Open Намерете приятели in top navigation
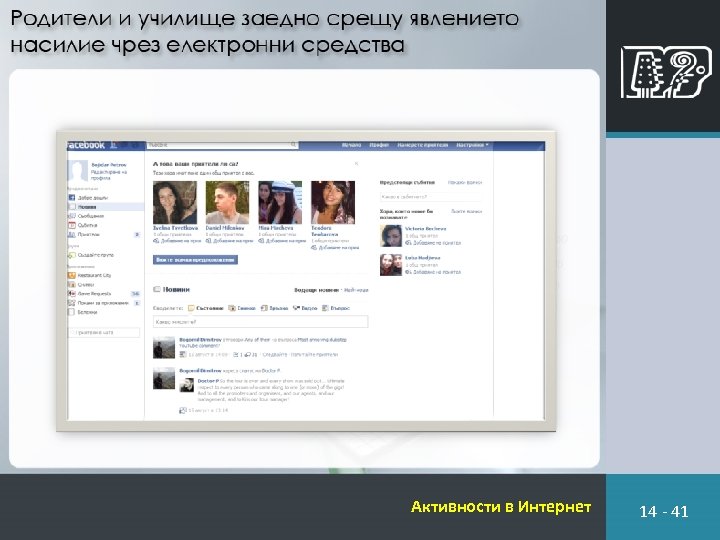This screenshot has height=540, width=720. [x=422, y=145]
